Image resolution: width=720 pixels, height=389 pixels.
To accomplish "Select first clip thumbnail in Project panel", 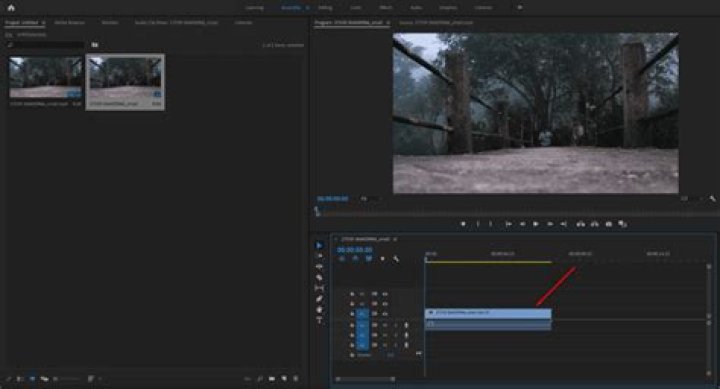I will point(45,77).
